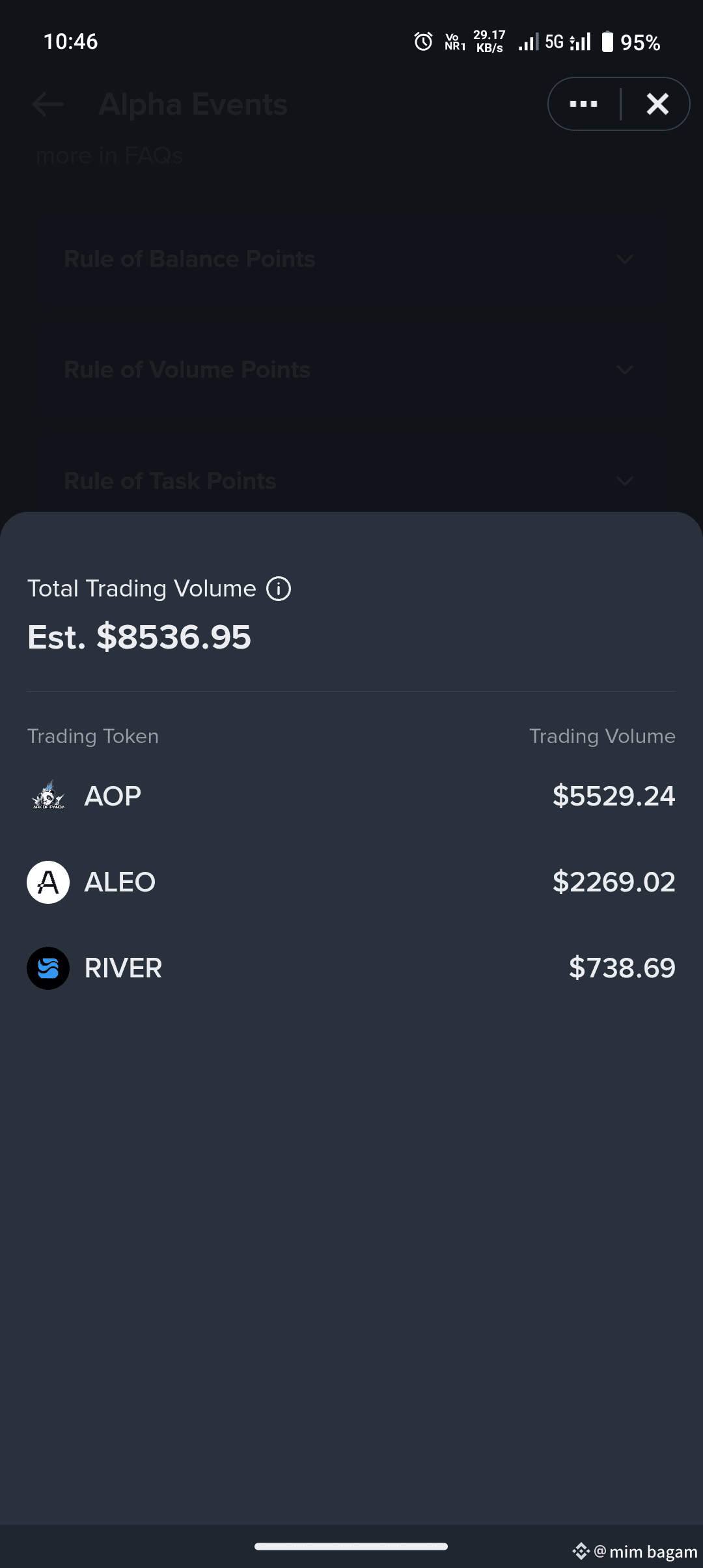Tap the AOP token panda logo
This screenshot has width=703, height=1568.
(x=48, y=796)
